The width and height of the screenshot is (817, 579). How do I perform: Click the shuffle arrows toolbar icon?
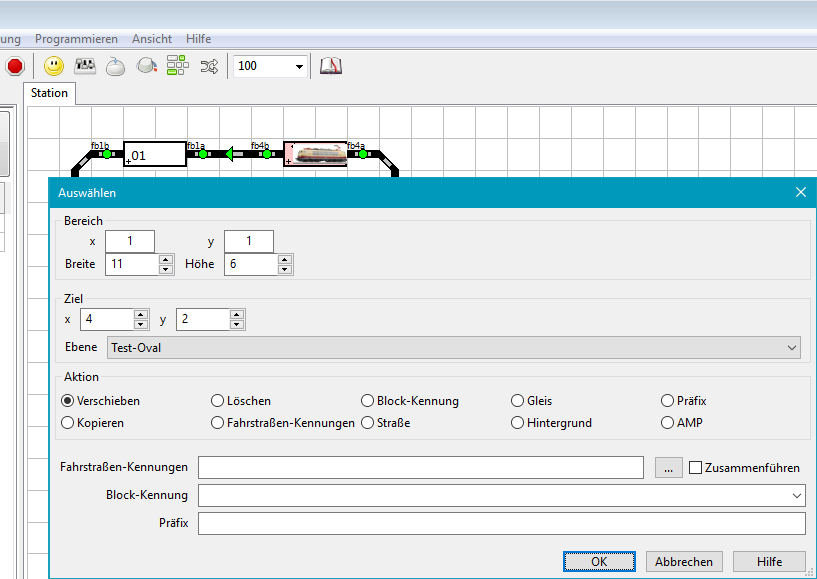[209, 66]
